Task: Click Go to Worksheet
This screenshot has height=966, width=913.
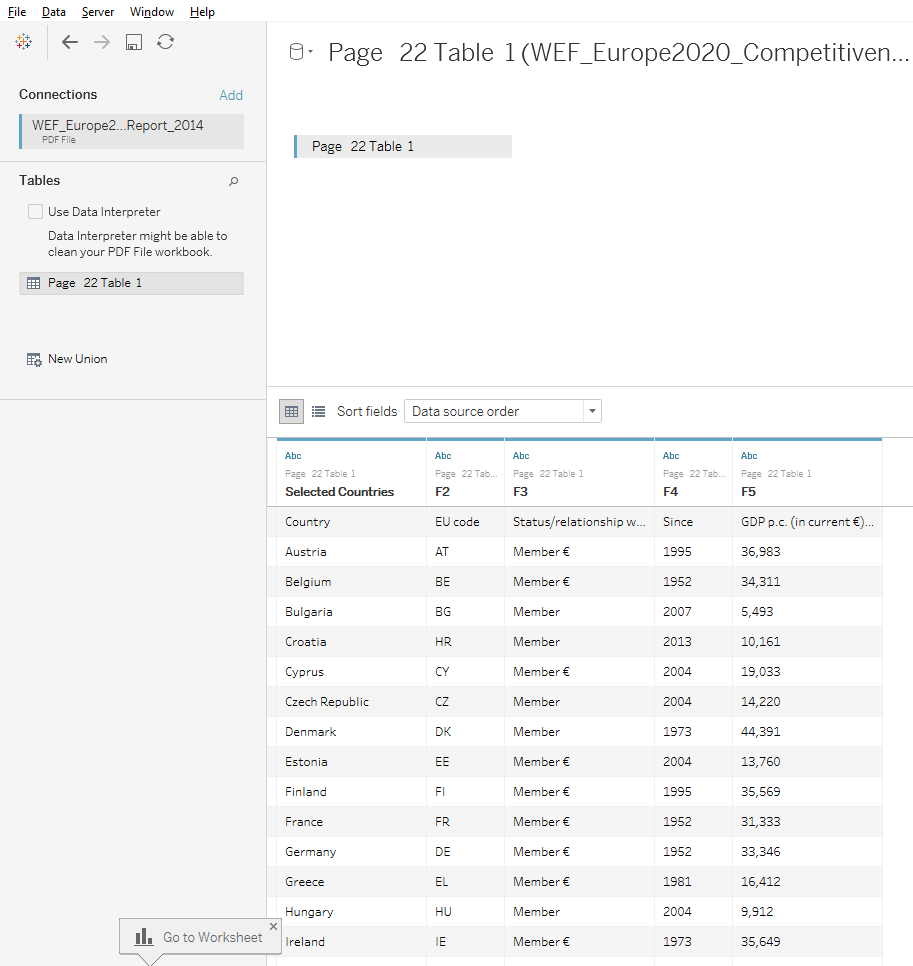Action: coord(200,937)
